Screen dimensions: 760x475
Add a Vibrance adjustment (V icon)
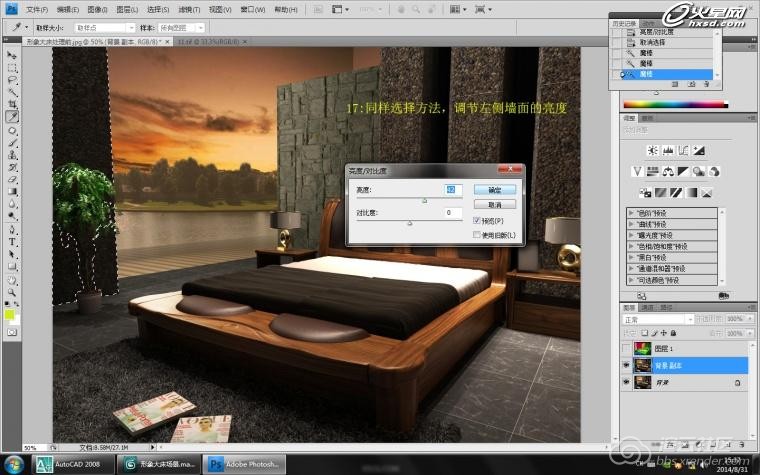637,171
